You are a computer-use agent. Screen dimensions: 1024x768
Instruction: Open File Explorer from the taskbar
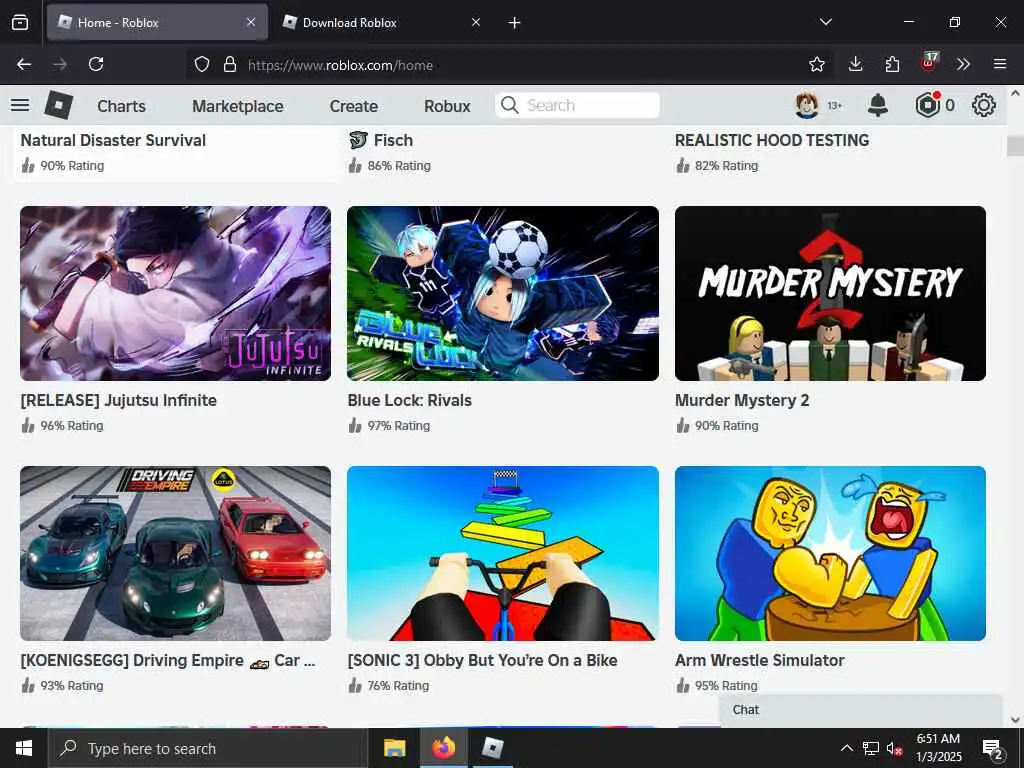pyautogui.click(x=394, y=748)
